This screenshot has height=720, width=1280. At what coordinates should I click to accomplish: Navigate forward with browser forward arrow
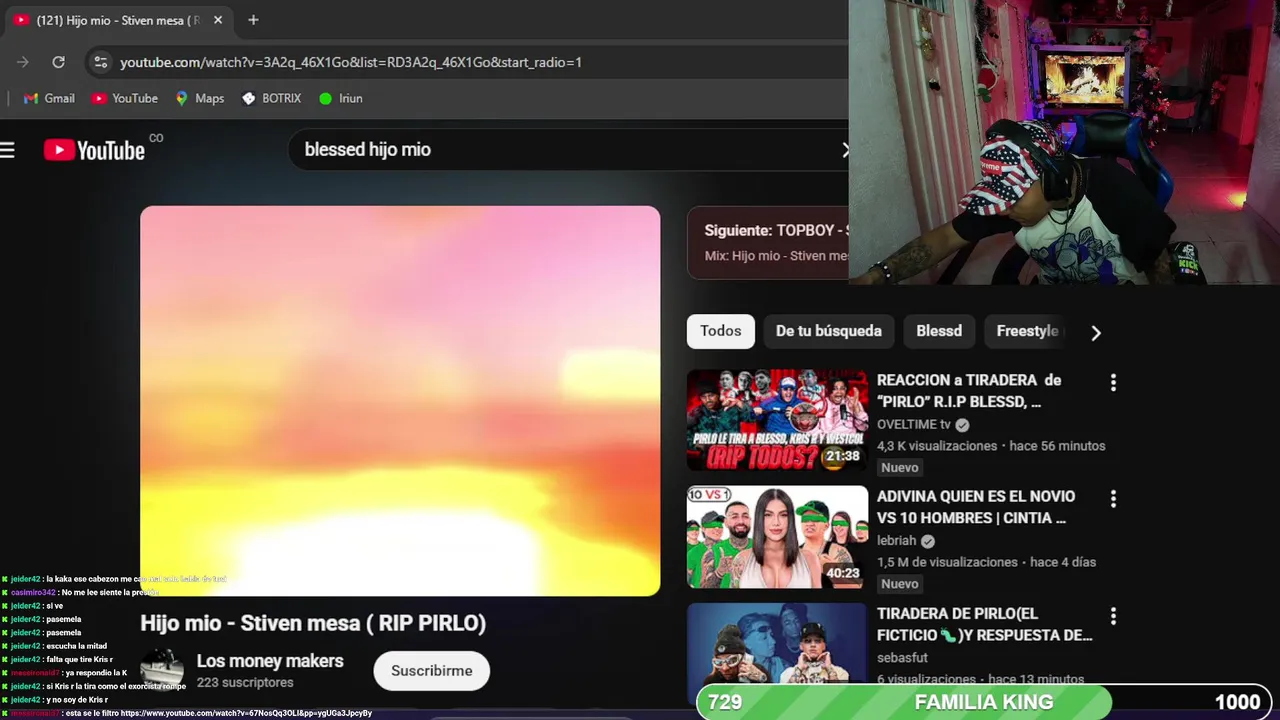pyautogui.click(x=22, y=62)
